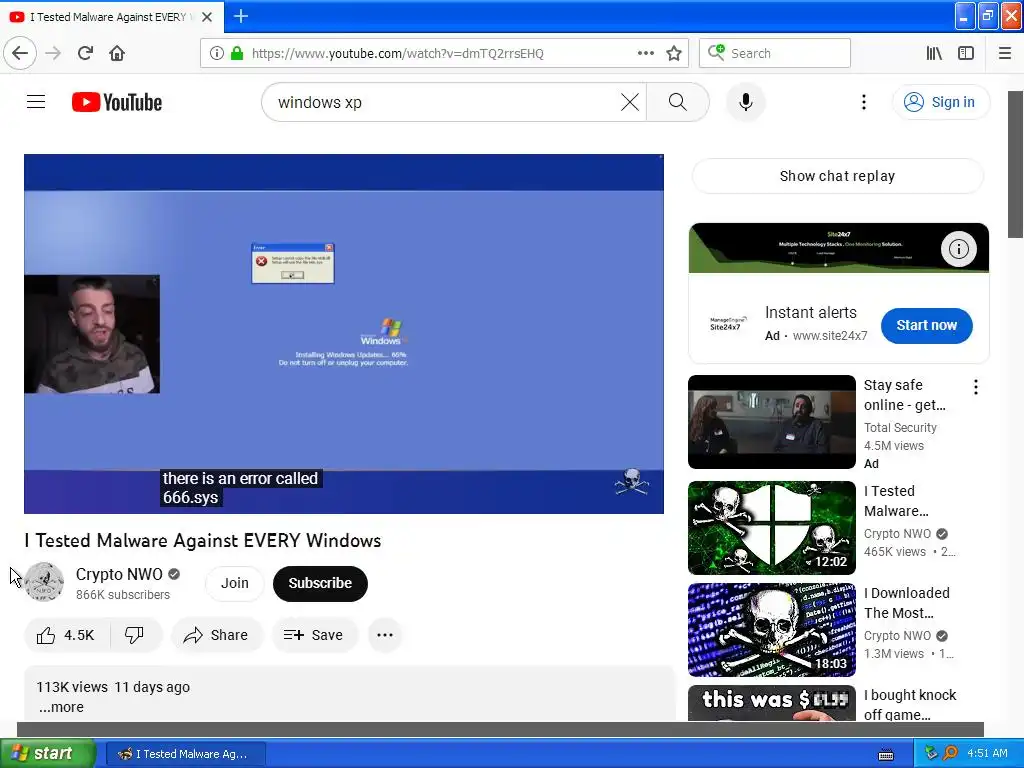Close the 'I Tested Malware Against EVERY' tab

(x=207, y=17)
